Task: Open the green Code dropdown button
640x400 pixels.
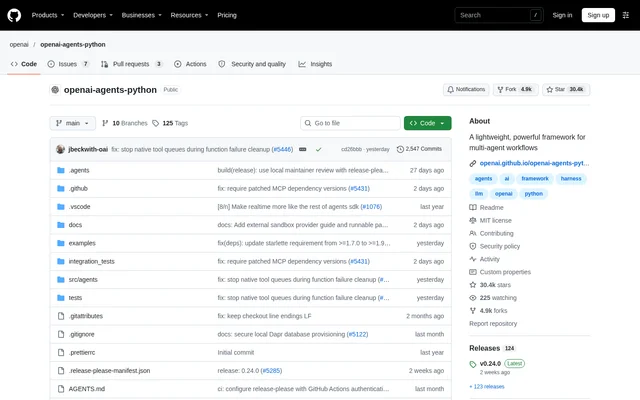Action: 427,123
